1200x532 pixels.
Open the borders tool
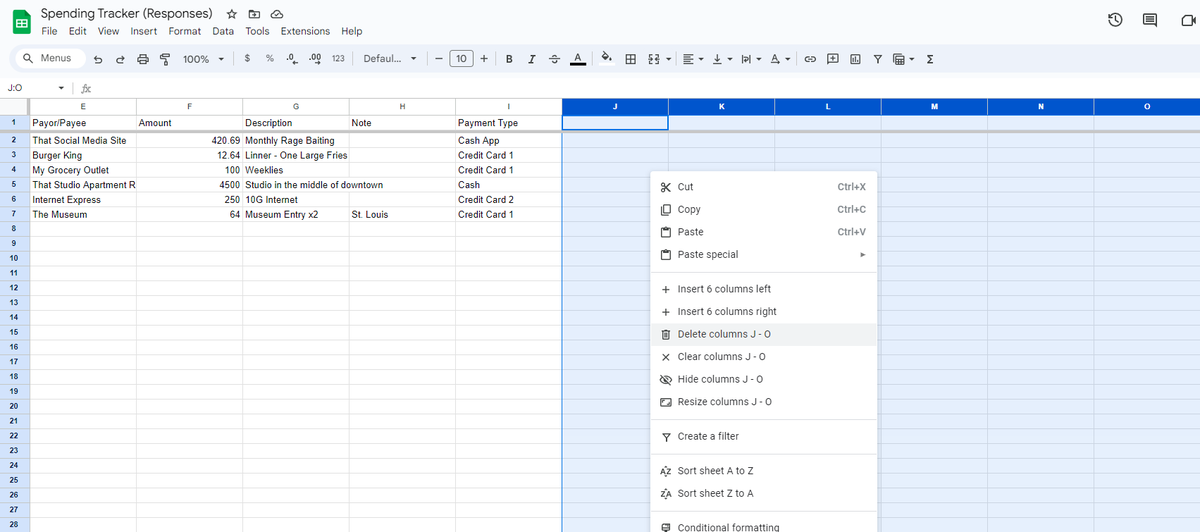click(631, 59)
